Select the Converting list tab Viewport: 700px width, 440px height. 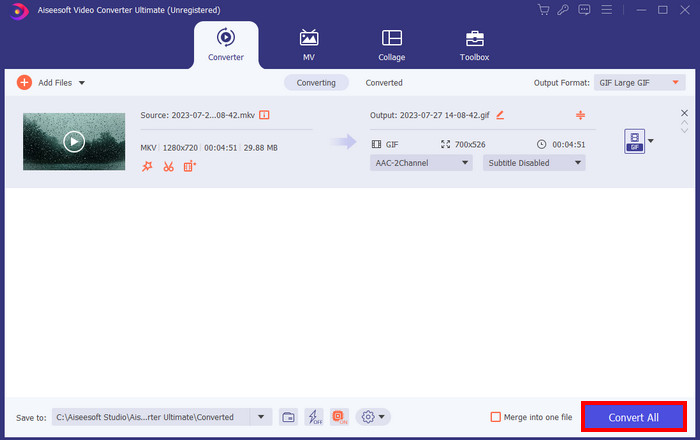pyautogui.click(x=316, y=83)
